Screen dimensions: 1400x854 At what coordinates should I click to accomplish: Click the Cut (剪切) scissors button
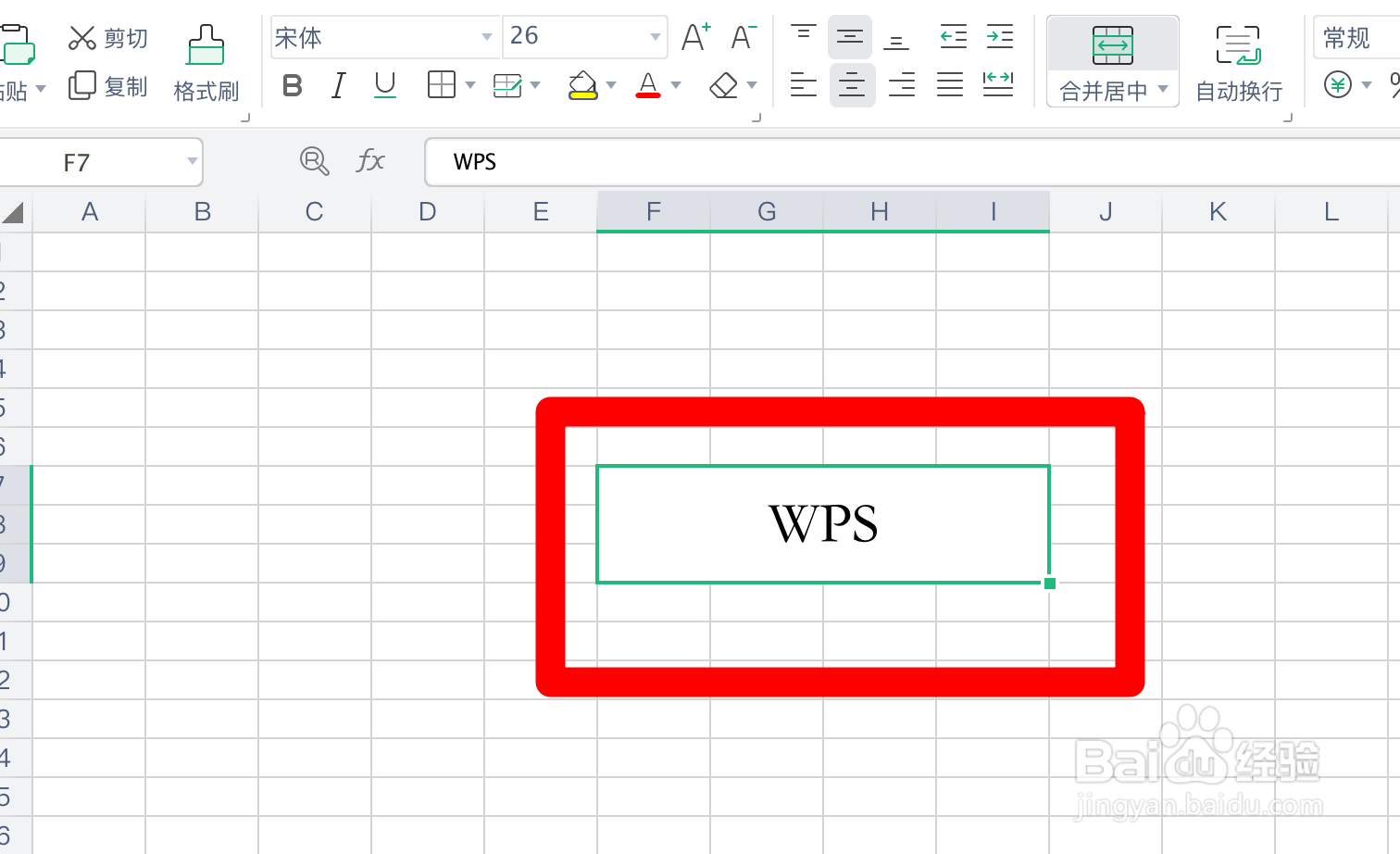click(x=107, y=38)
